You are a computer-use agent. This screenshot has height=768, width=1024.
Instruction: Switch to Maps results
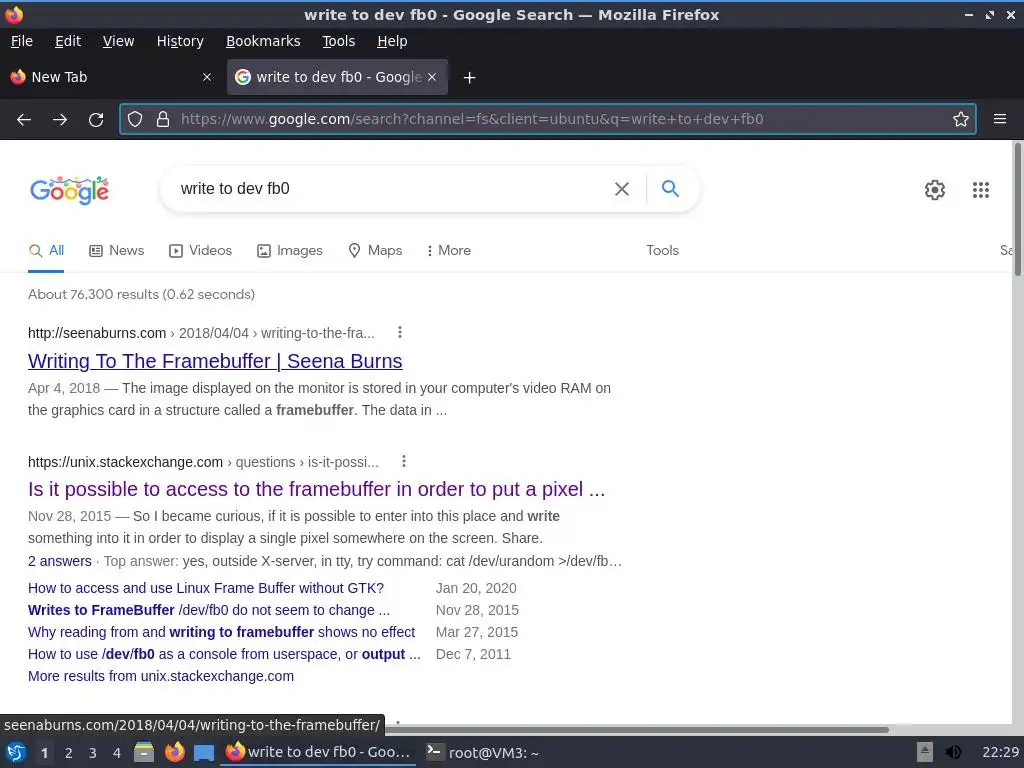[375, 251]
